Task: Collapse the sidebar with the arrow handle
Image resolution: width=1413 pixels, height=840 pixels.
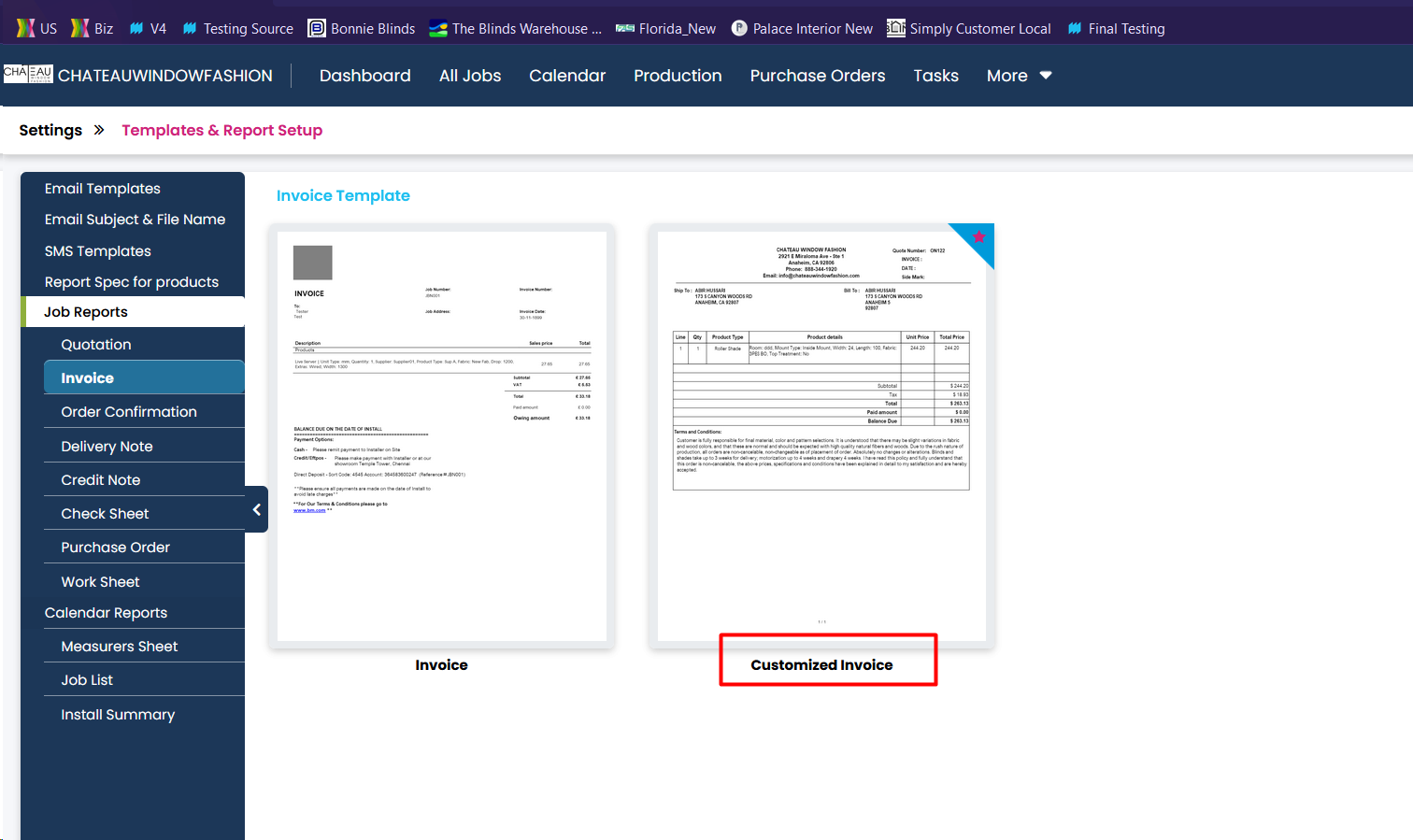Action: click(x=257, y=509)
